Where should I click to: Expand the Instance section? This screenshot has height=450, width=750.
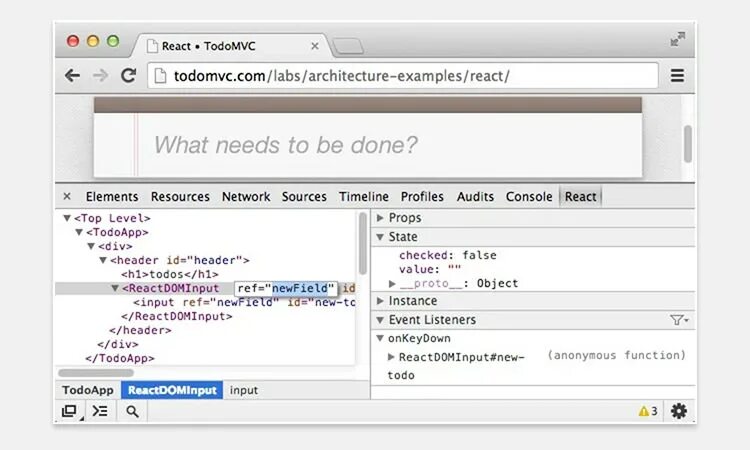[381, 301]
